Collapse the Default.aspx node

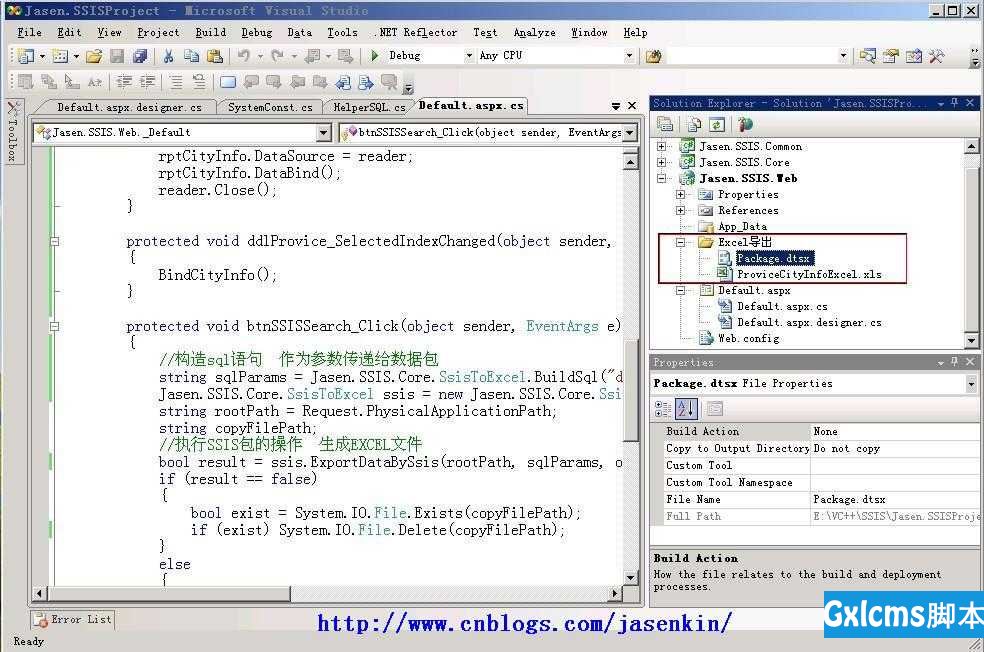click(681, 291)
